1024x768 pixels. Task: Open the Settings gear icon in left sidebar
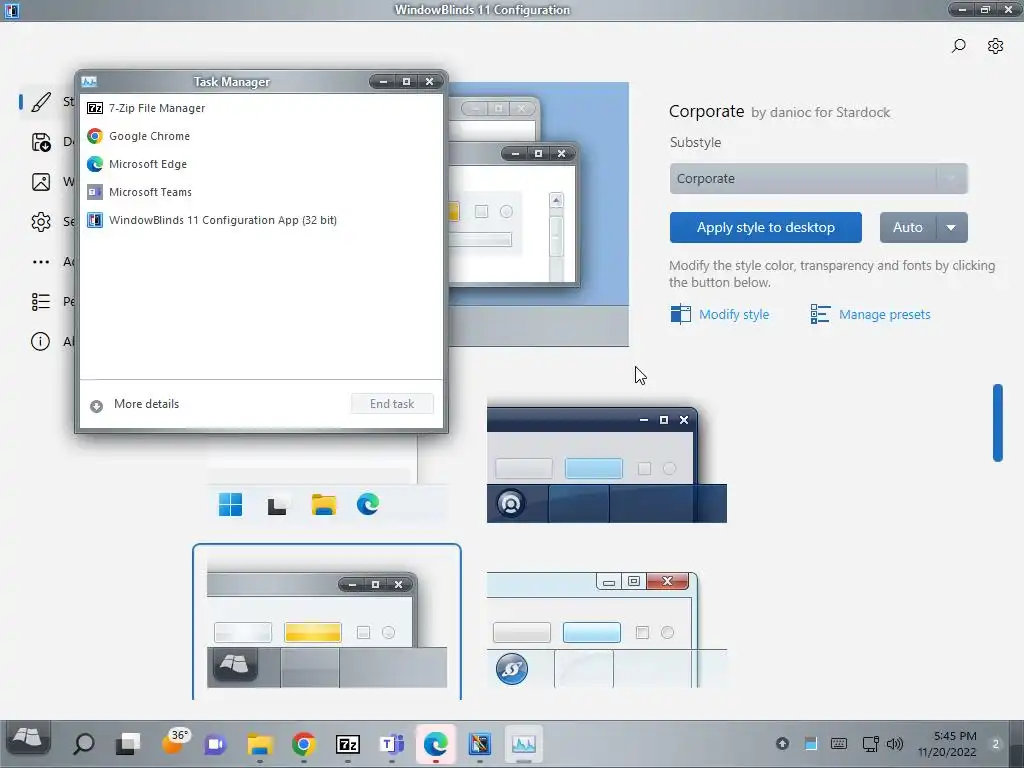click(41, 222)
